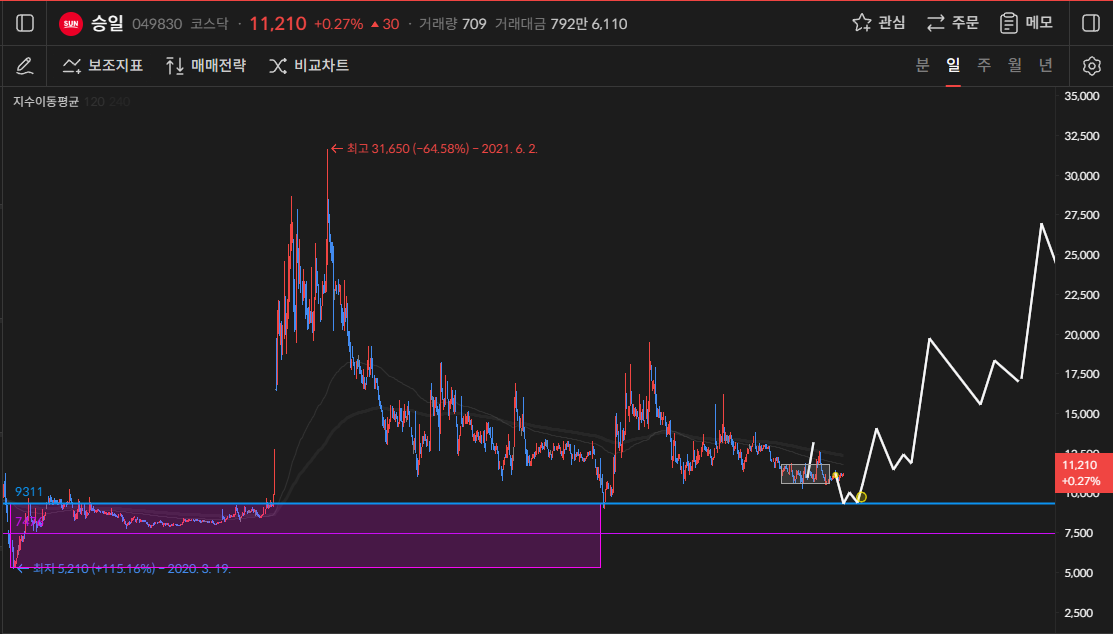Click the 코스닥 market label
1113x634 pixels.
(209, 24)
